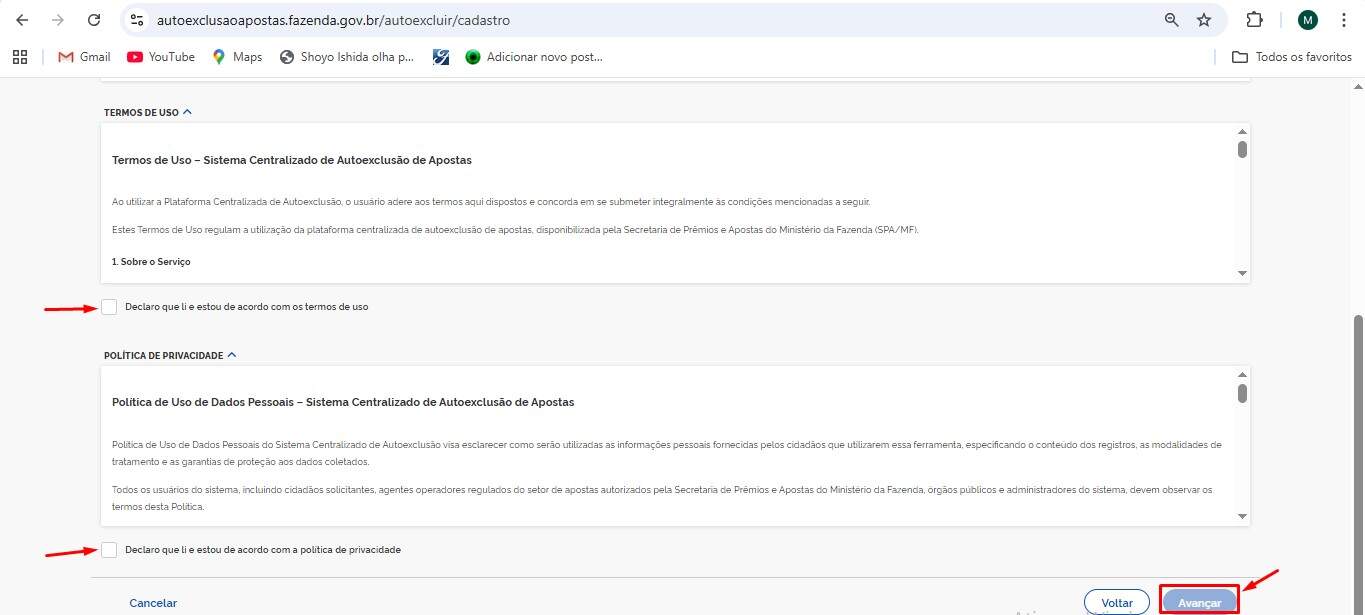This screenshot has width=1365, height=615.
Task: Bookmark this page via the star icon
Action: (x=1205, y=19)
